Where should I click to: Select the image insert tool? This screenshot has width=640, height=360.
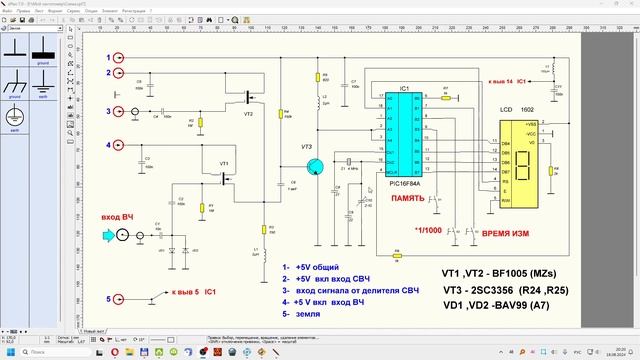tap(70, 124)
